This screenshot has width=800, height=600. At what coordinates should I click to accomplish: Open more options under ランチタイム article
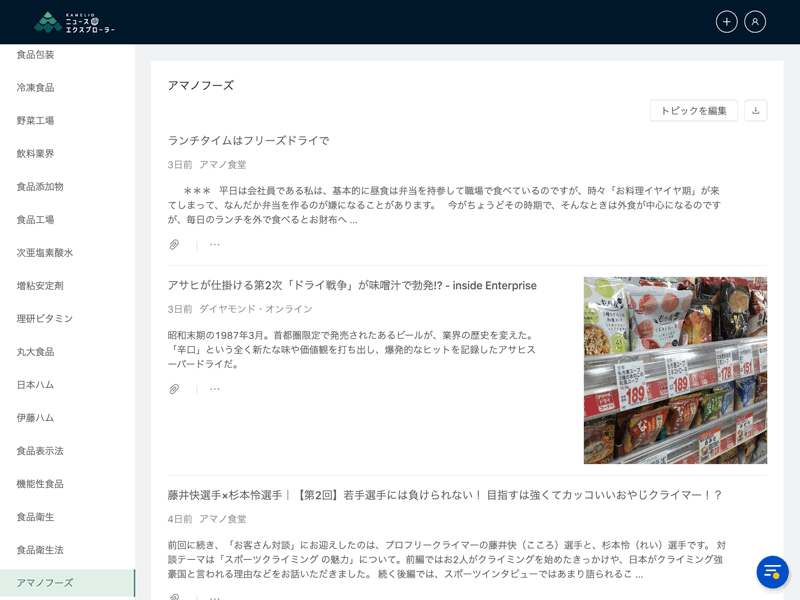215,244
